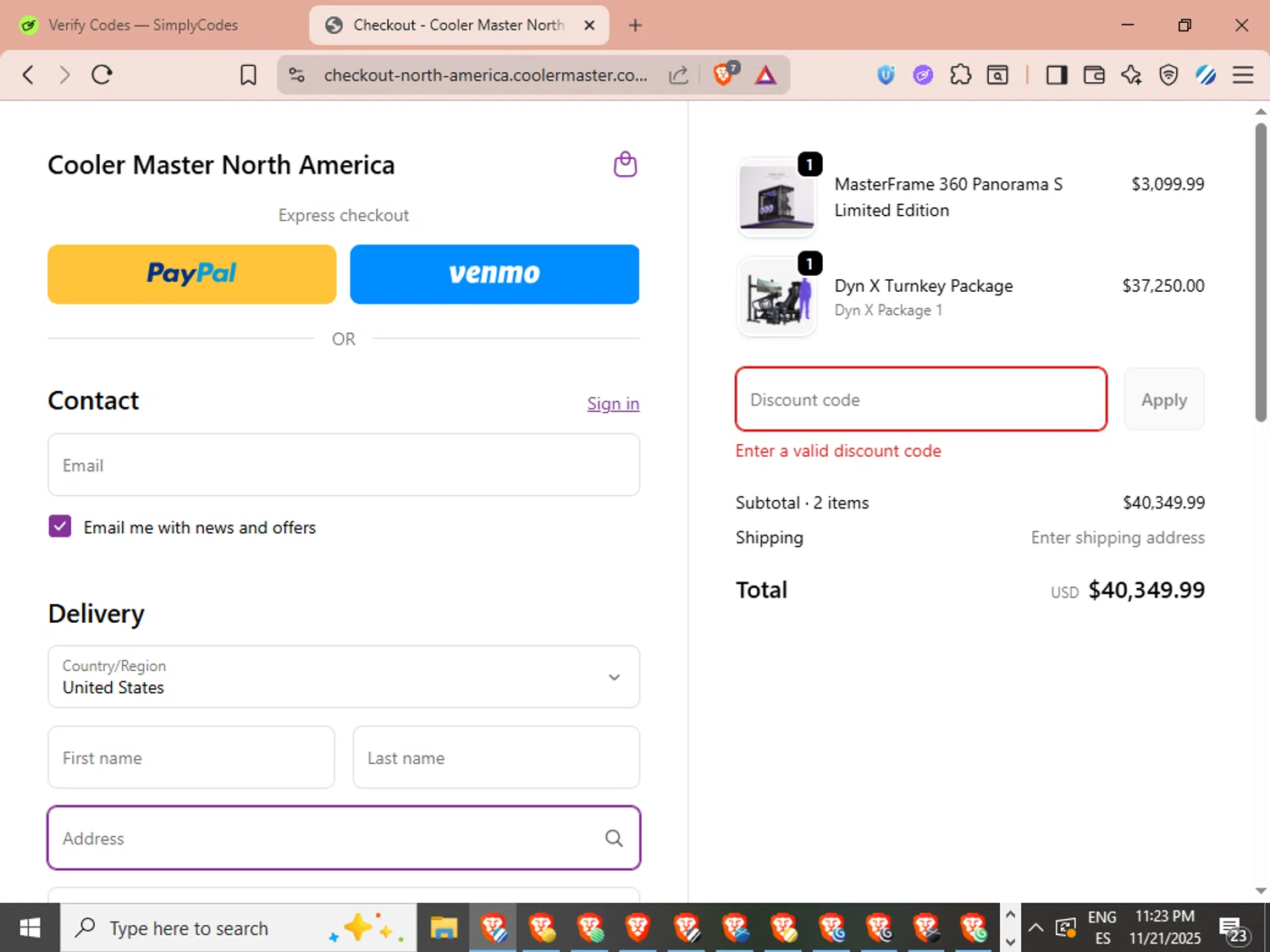The width and height of the screenshot is (1270, 952).
Task: Pay with the PayPal express button
Action: 192,274
